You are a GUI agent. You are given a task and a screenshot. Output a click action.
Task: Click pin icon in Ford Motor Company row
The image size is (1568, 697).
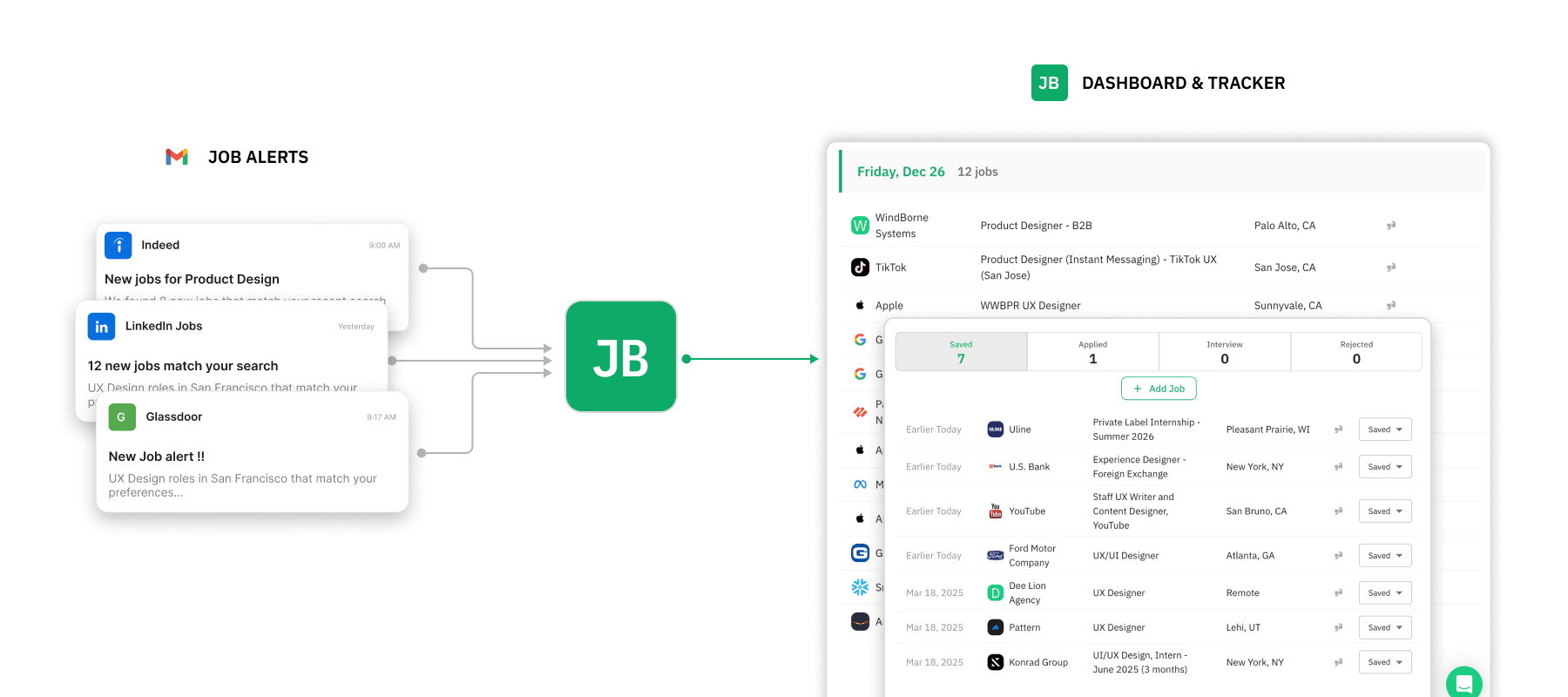coord(1338,556)
